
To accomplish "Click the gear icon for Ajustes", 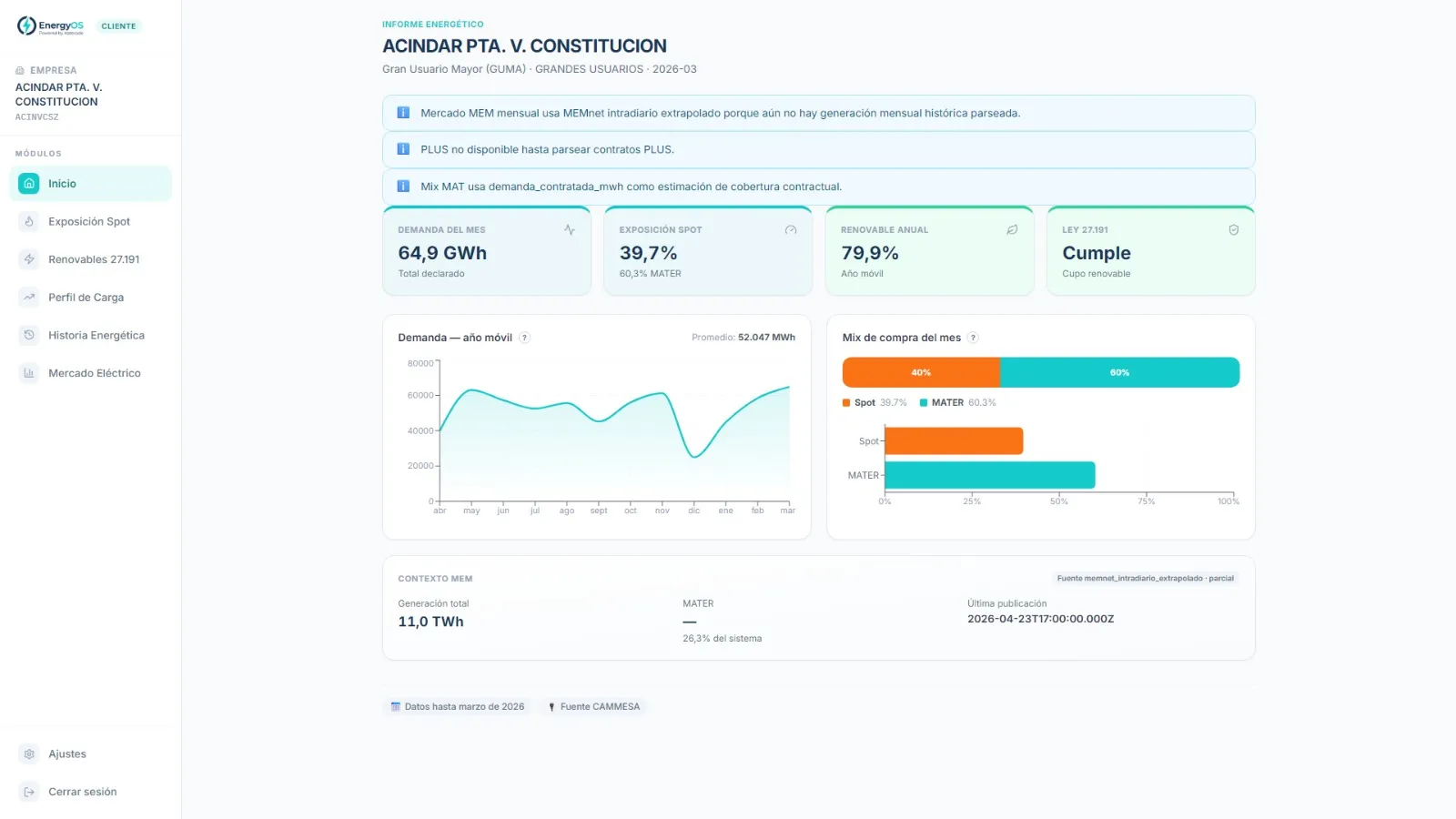I will [x=29, y=753].
